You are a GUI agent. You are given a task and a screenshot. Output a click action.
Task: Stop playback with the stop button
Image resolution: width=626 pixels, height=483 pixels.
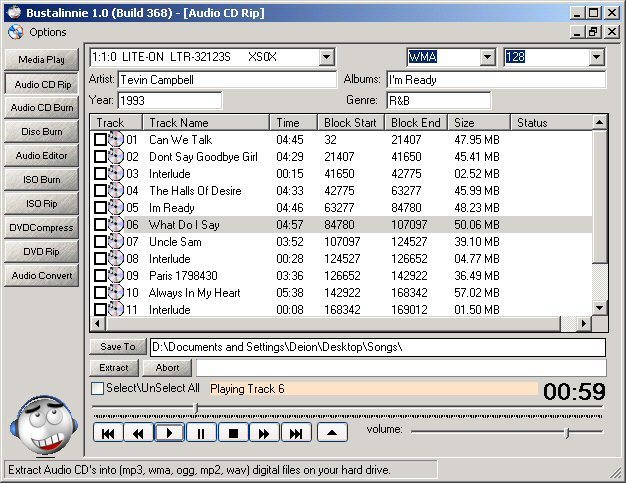[233, 433]
